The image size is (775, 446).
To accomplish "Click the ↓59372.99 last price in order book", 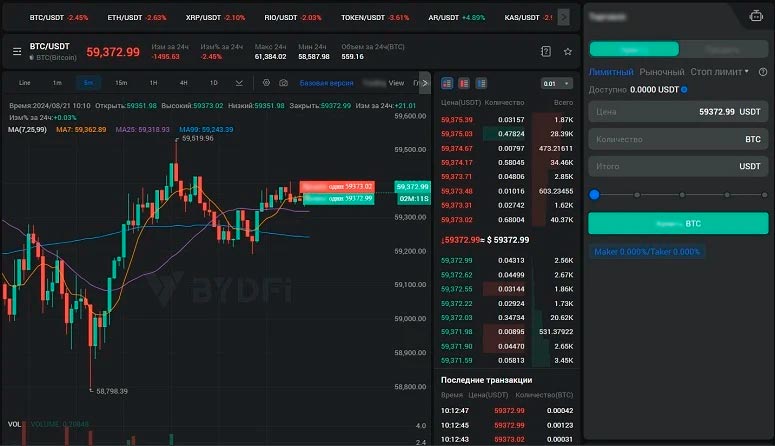I will [460, 240].
